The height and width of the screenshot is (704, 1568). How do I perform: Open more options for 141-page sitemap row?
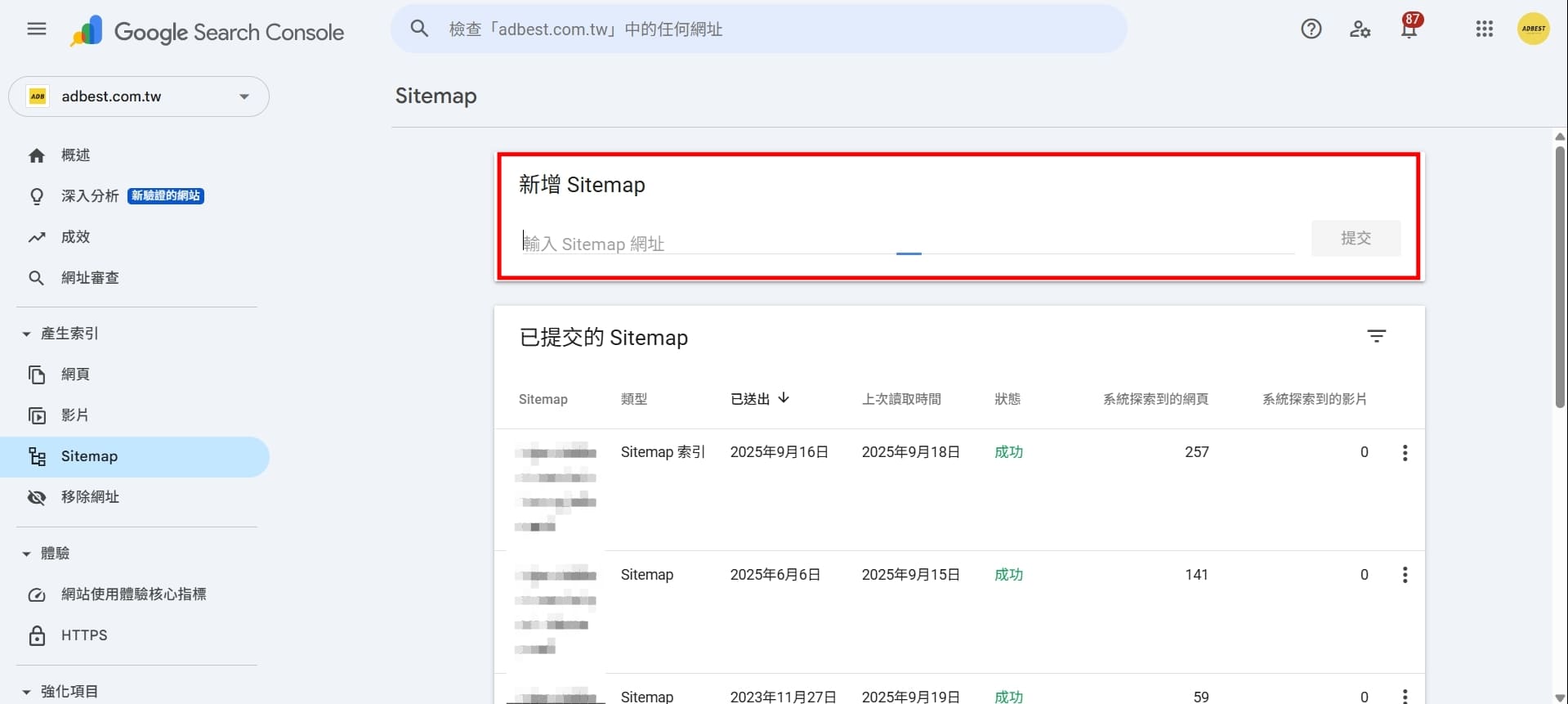point(1405,575)
